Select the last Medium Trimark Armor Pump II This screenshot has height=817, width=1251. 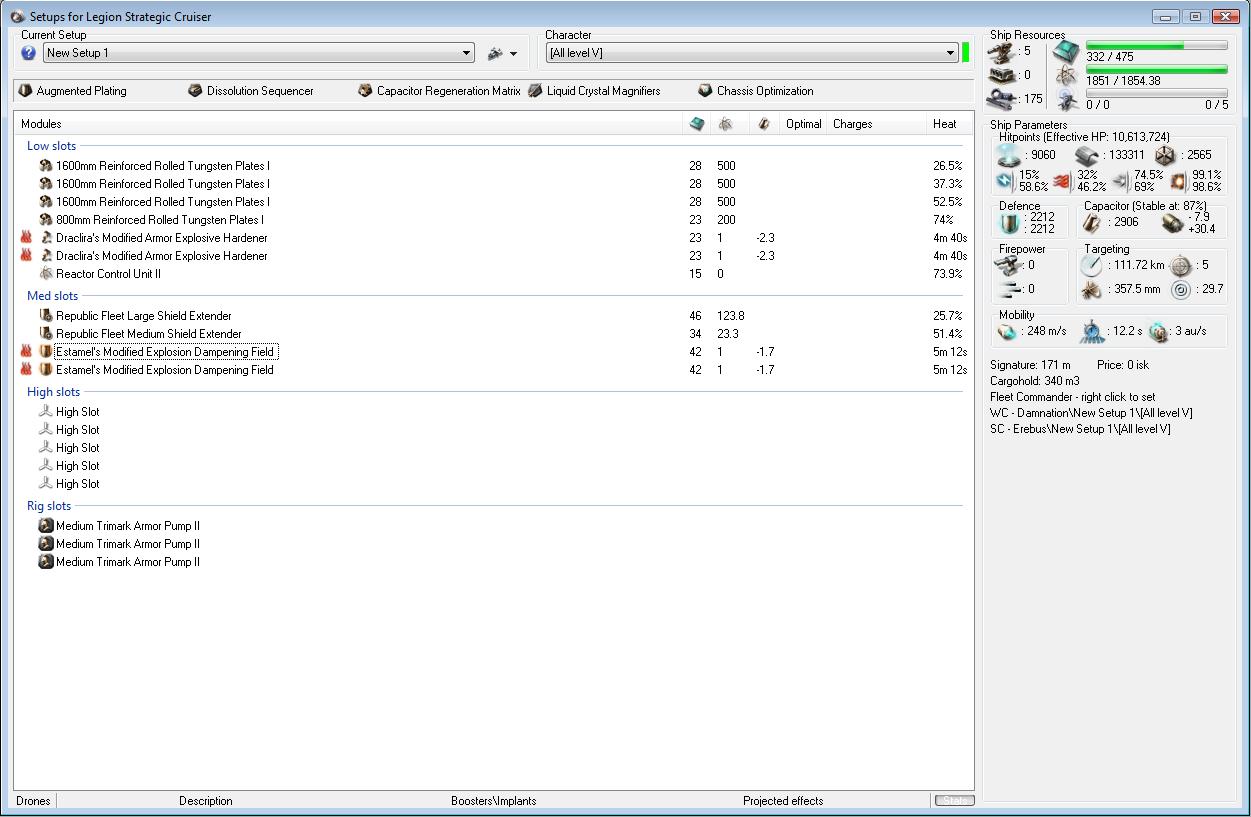tap(128, 562)
